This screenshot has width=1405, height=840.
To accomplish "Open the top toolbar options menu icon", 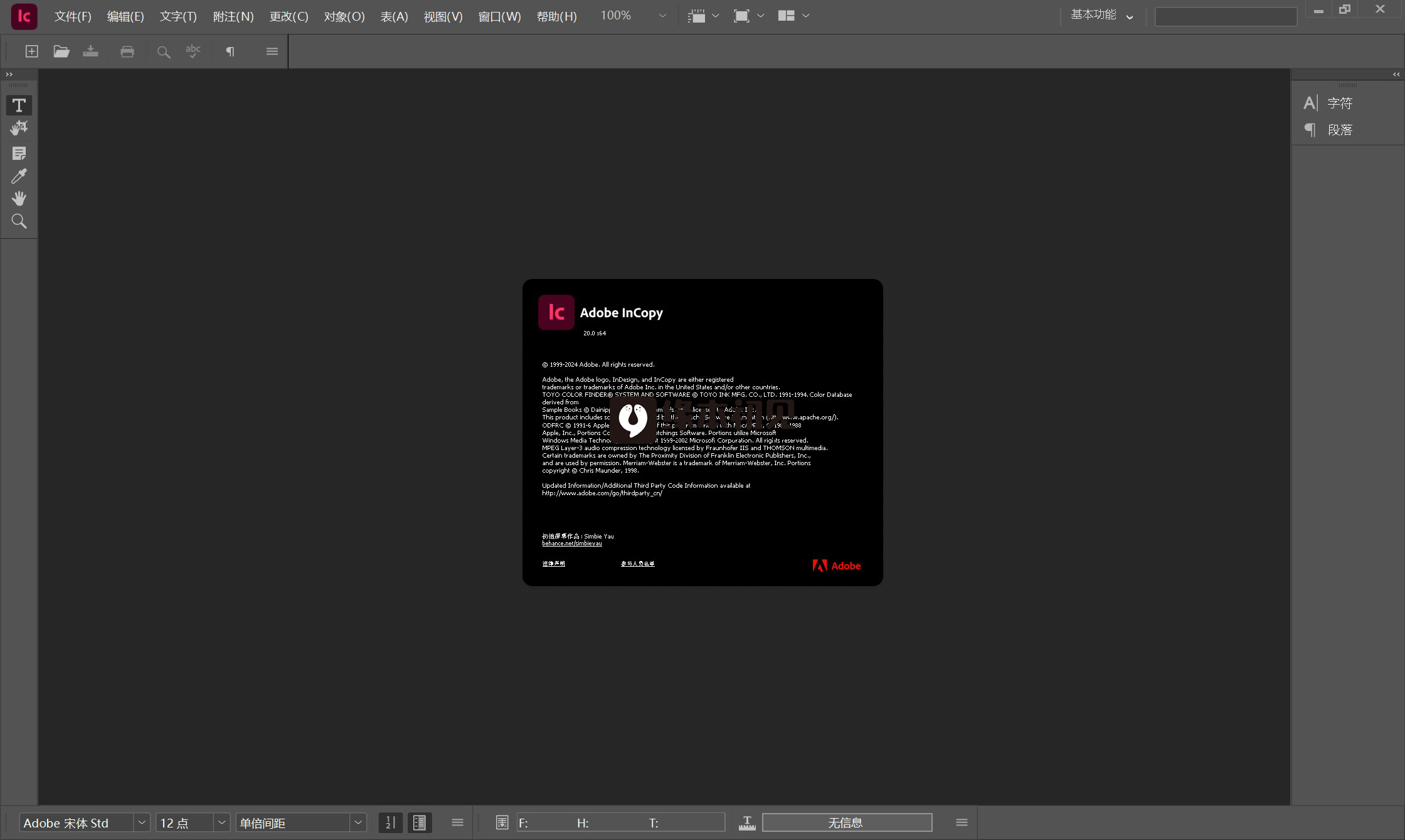I will [x=272, y=51].
